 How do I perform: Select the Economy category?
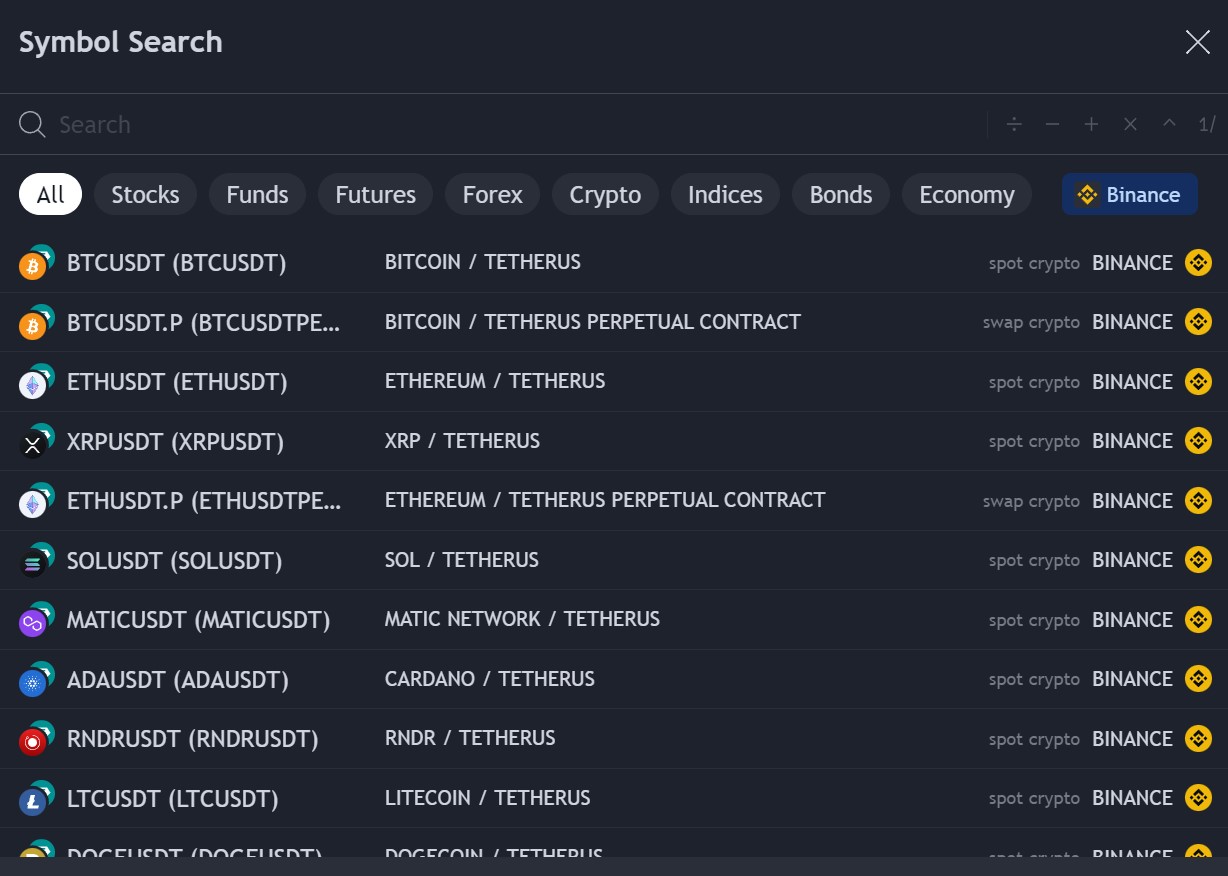pyautogui.click(x=966, y=194)
